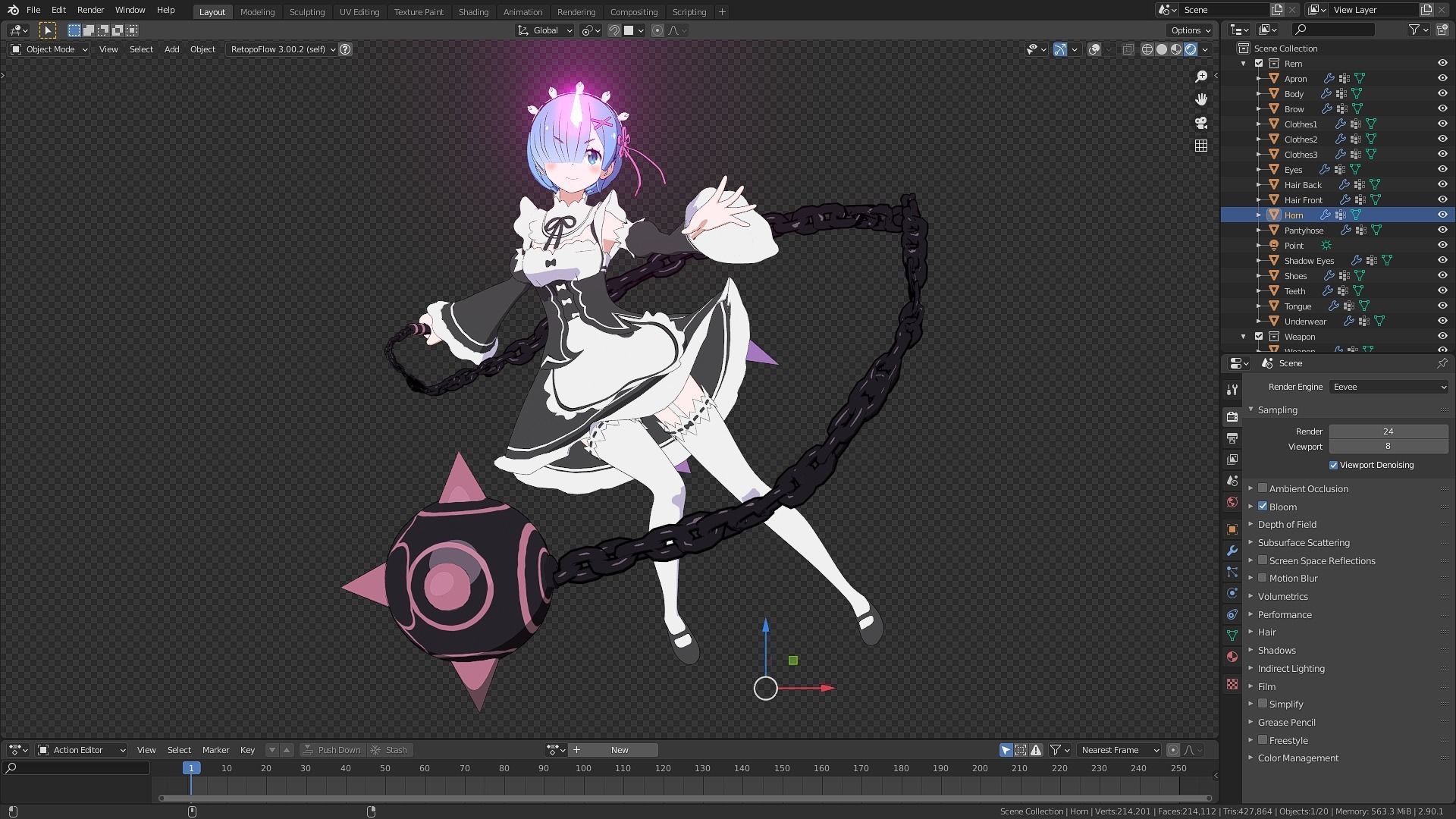Uncheck the Rem collection exclude checkbox

coord(1259,64)
